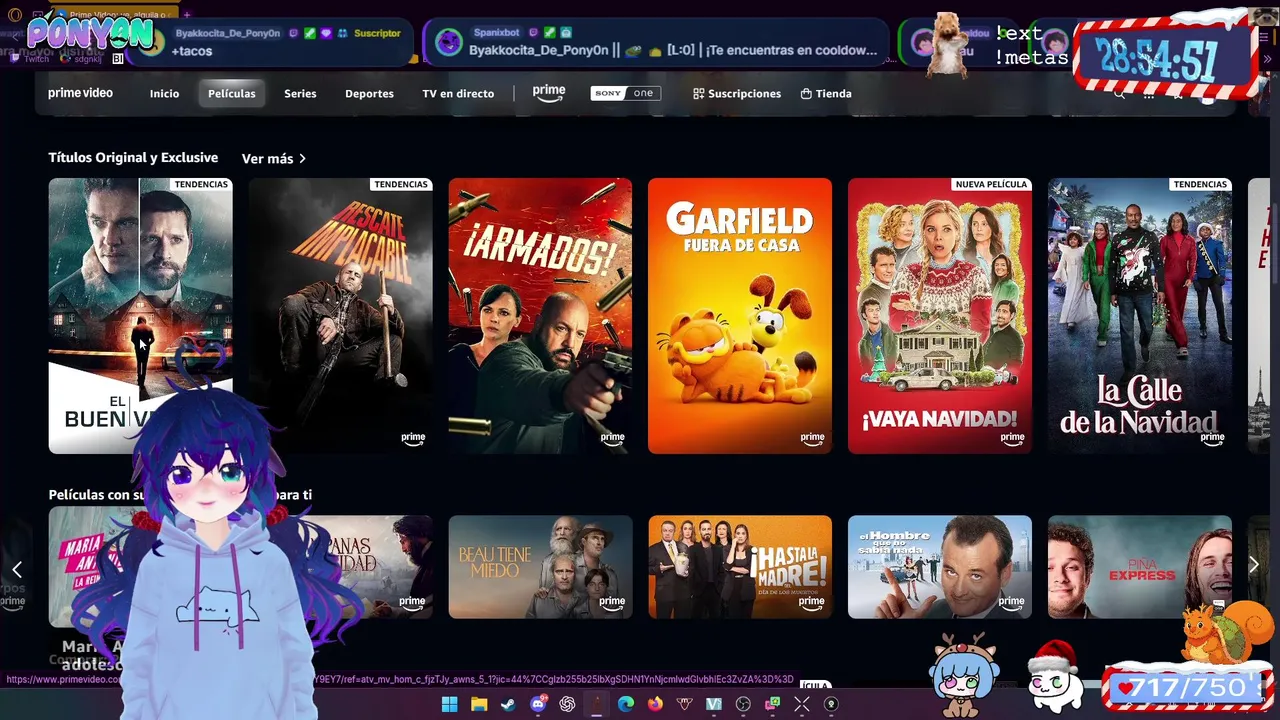
Task: Open the Deportes tab
Action: pos(369,93)
